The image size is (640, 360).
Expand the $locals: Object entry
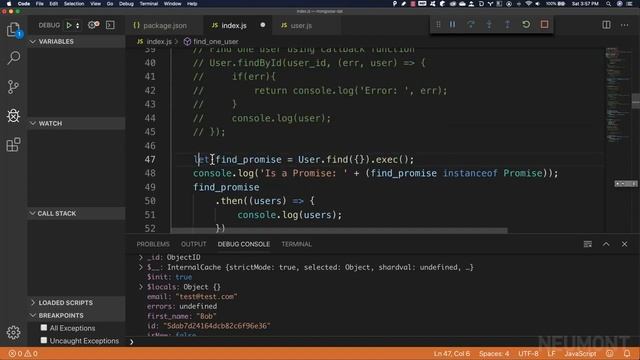coord(141,287)
